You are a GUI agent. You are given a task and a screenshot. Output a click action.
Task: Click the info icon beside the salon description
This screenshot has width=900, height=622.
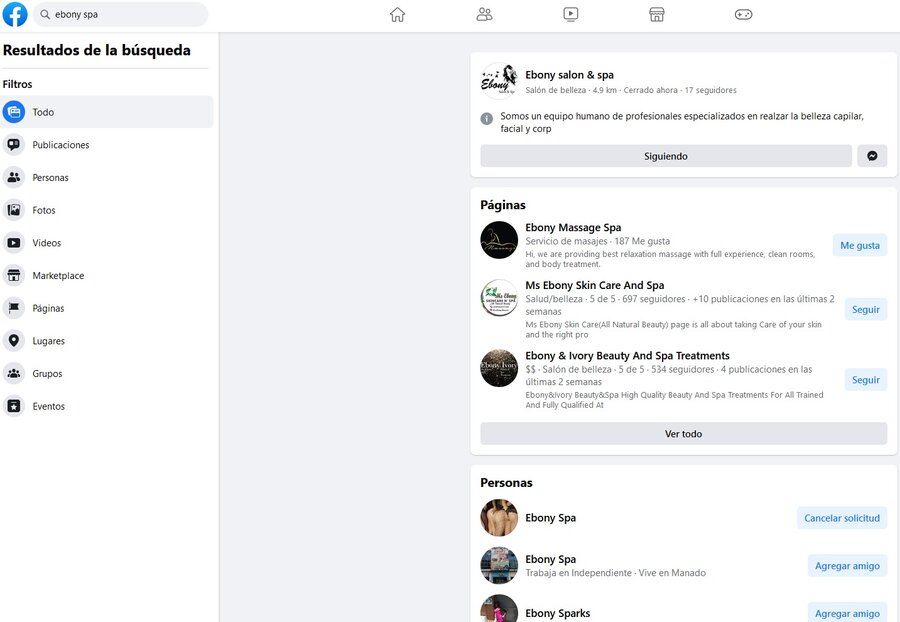[486, 119]
